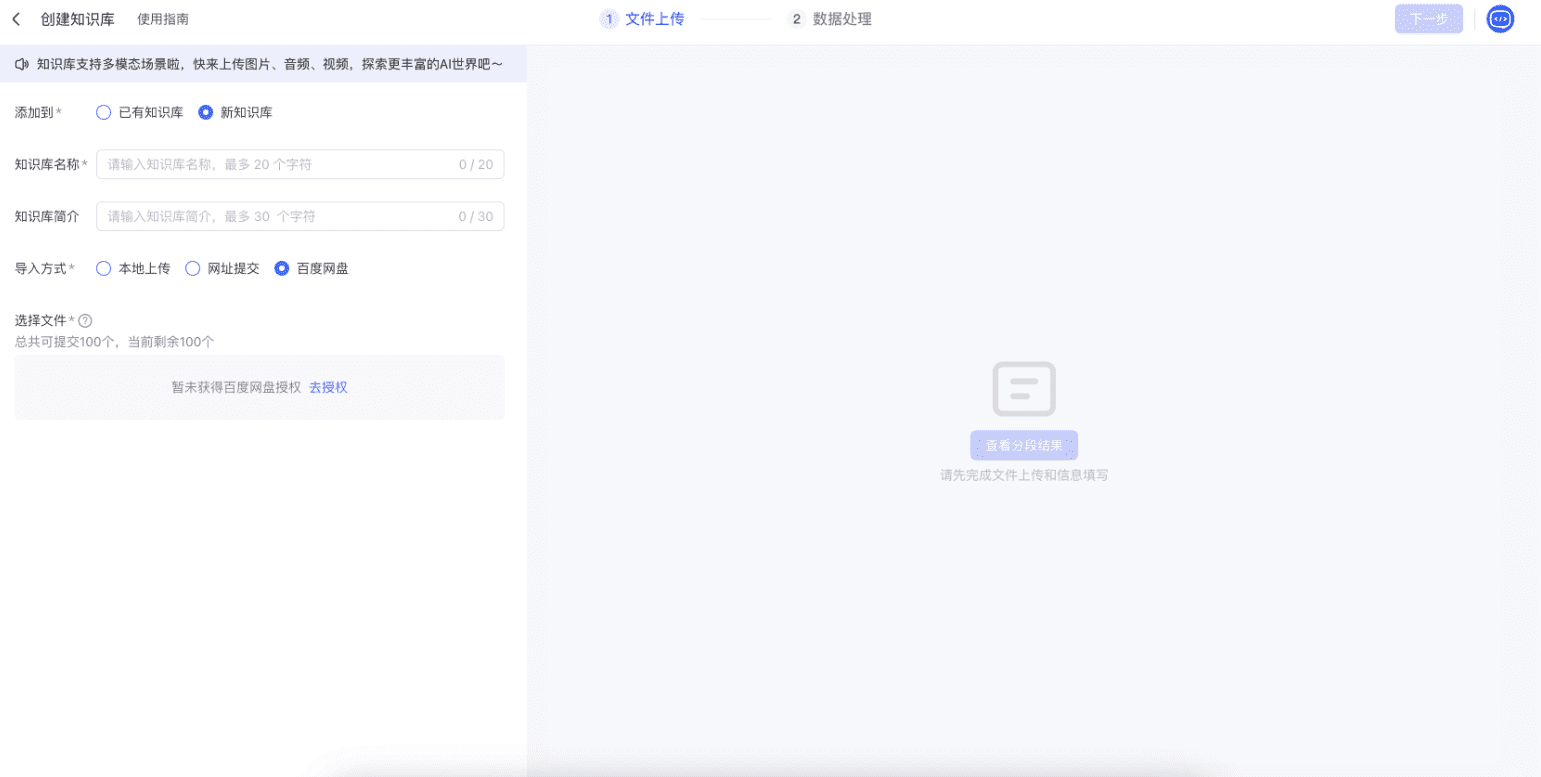Image resolution: width=1541 pixels, height=777 pixels.
Task: Click the document placeholder icon in preview
Action: pyautogui.click(x=1023, y=389)
